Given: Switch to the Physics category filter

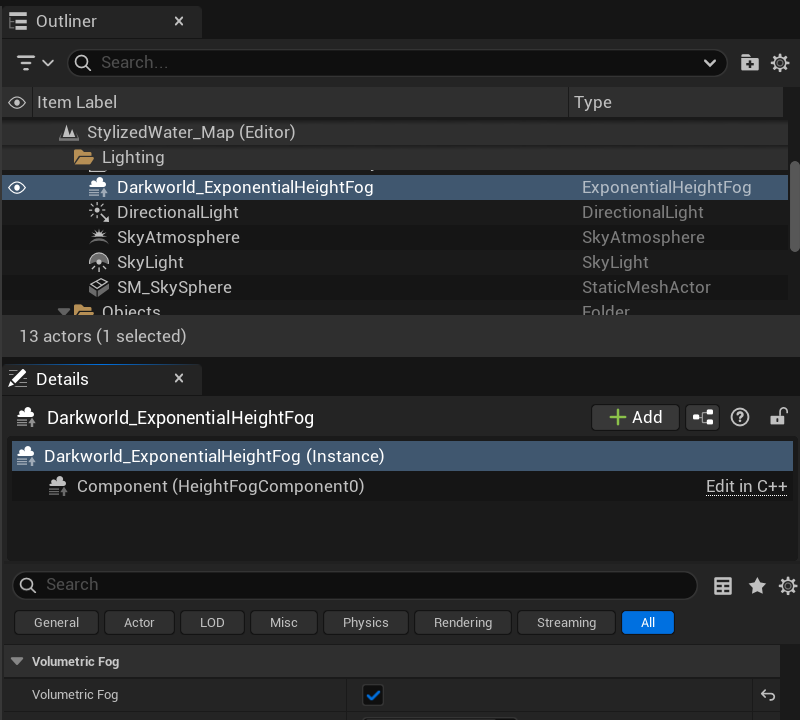Looking at the screenshot, I should coord(365,623).
